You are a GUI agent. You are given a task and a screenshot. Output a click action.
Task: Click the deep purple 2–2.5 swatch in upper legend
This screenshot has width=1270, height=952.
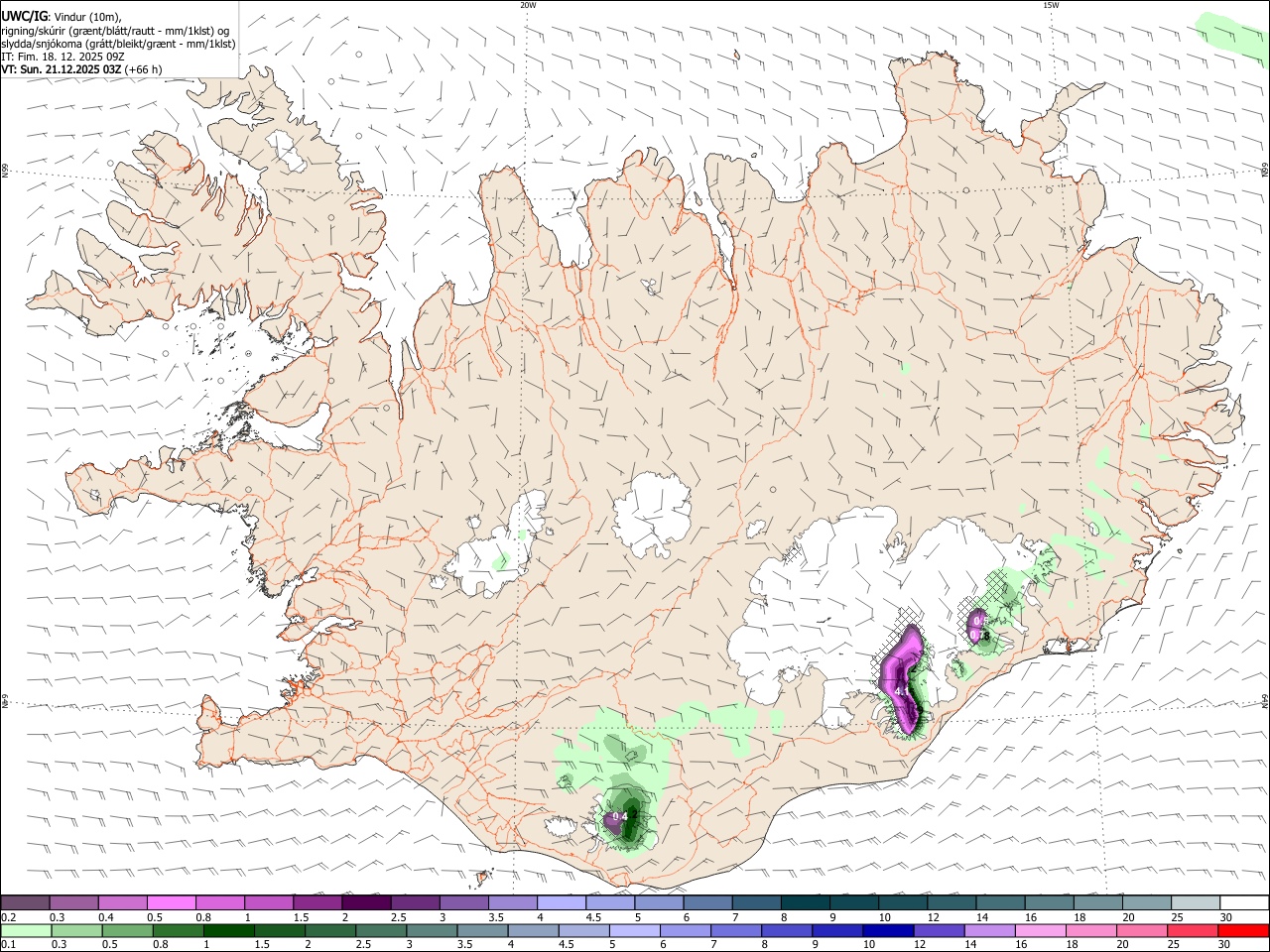(365, 902)
